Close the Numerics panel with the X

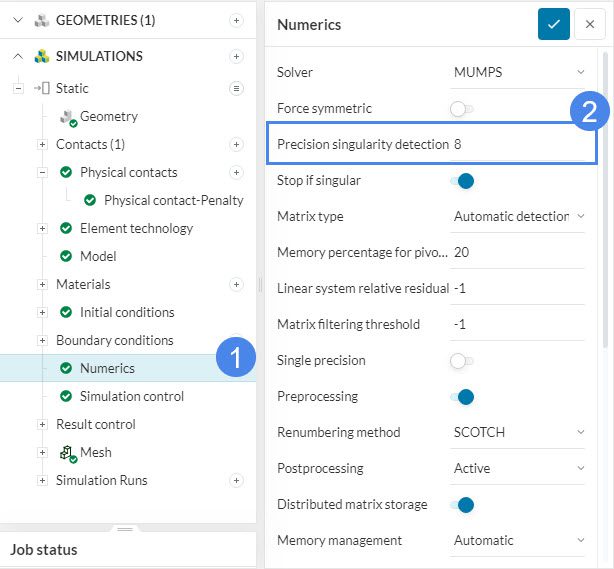589,24
